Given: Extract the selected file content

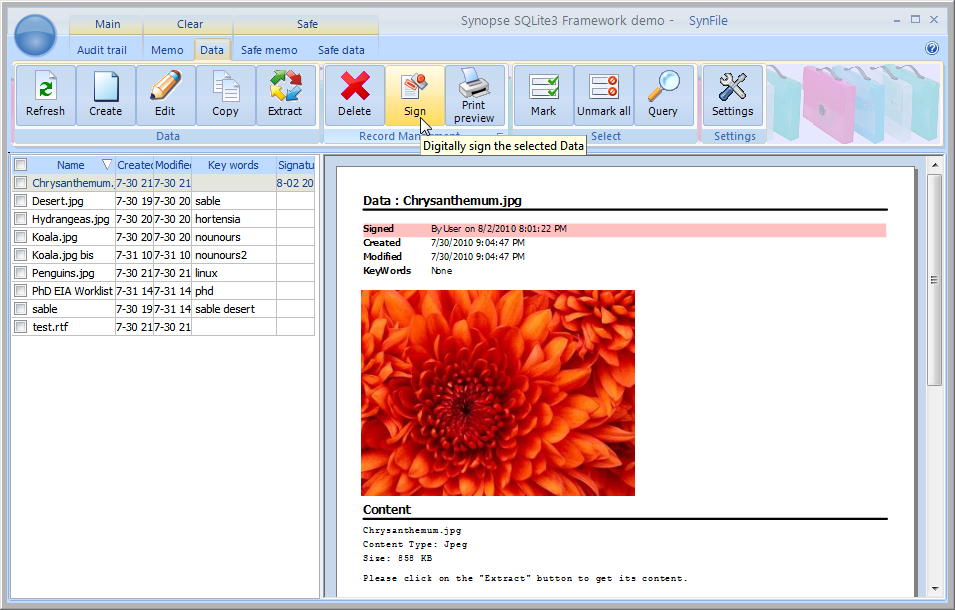Looking at the screenshot, I should pyautogui.click(x=285, y=95).
